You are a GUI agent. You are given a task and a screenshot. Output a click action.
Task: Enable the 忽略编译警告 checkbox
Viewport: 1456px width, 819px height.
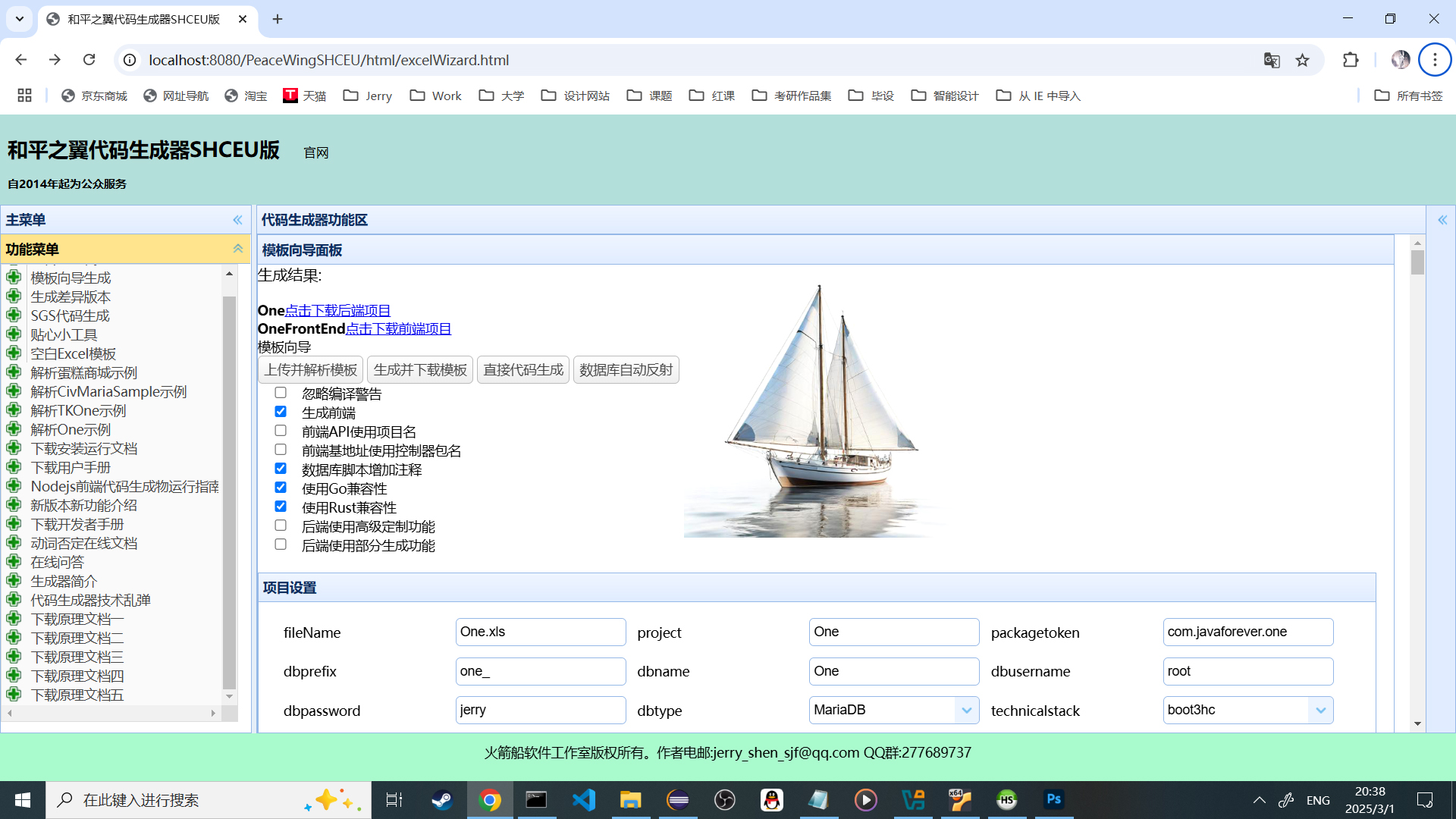coord(281,393)
